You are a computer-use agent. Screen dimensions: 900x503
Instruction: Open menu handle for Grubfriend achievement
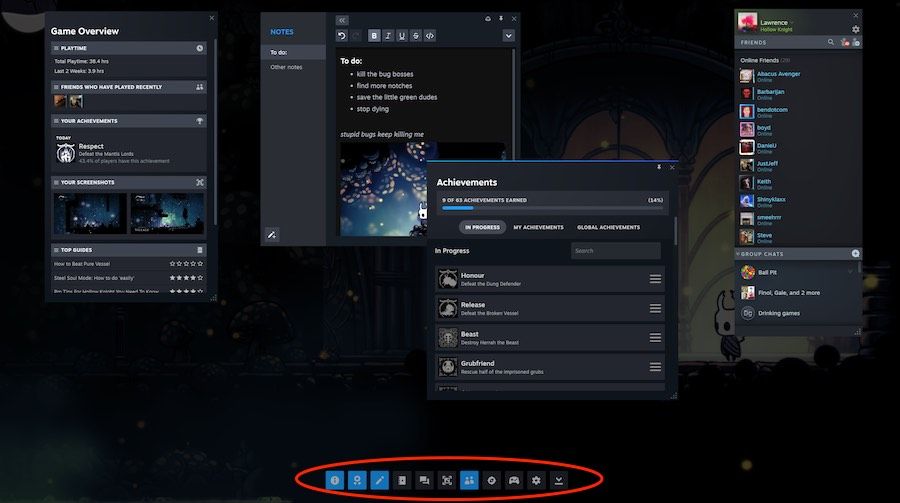655,367
